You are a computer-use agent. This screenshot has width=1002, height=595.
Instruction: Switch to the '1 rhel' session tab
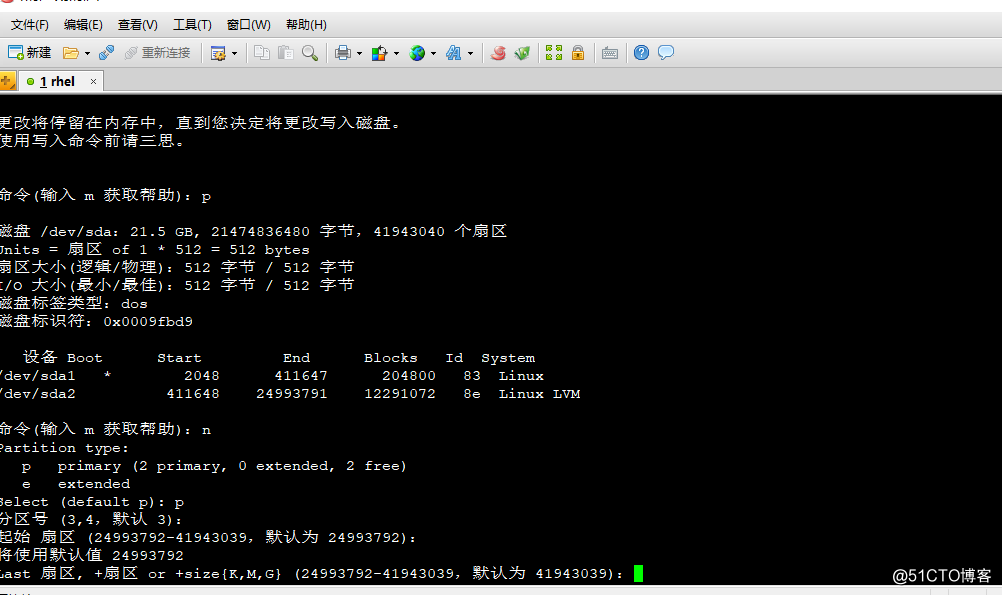[58, 82]
